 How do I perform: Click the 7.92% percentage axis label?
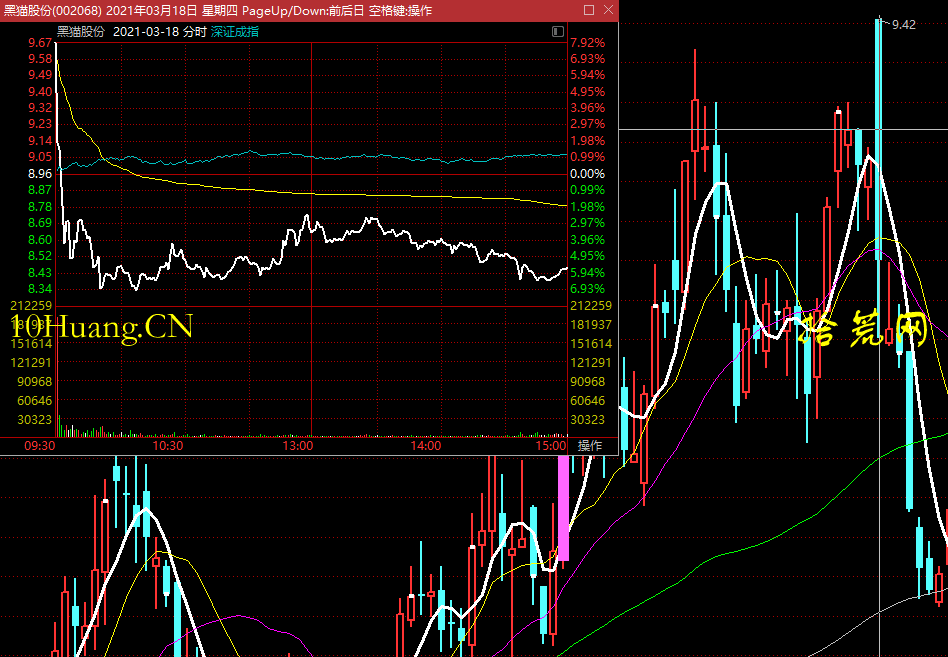(x=588, y=43)
